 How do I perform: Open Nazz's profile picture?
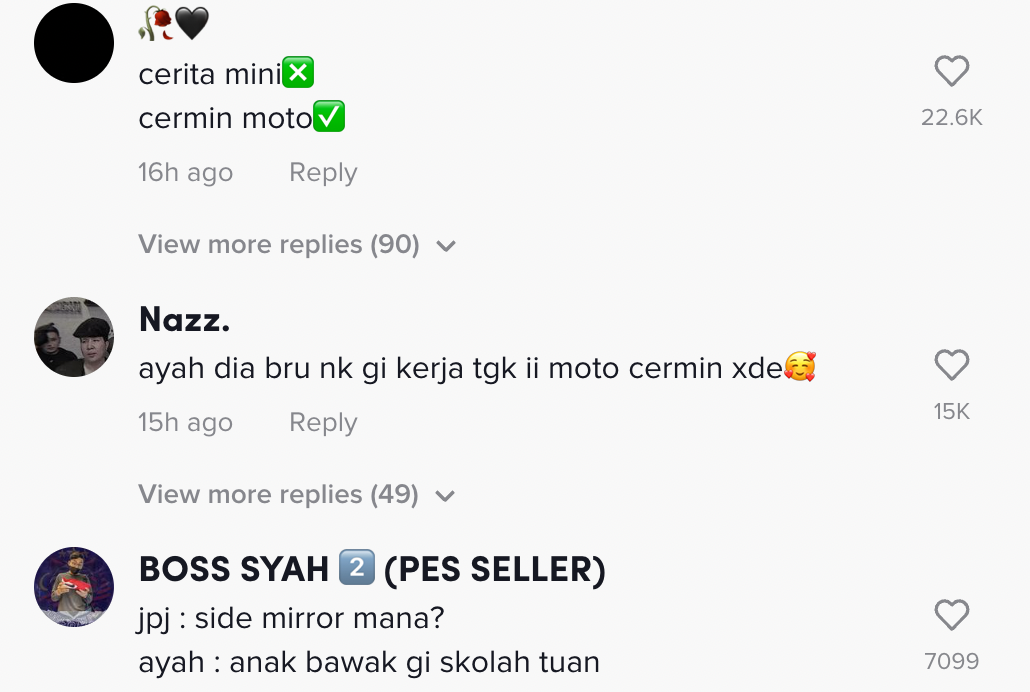(74, 337)
